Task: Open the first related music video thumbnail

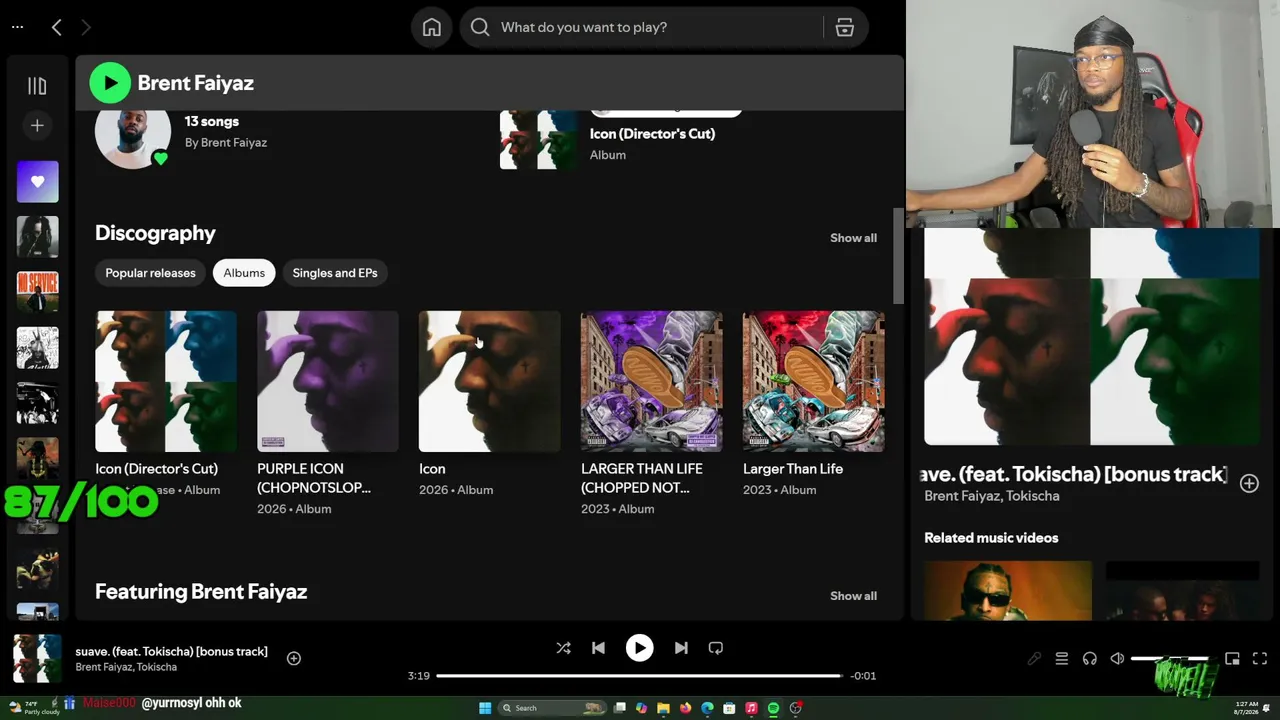Action: [x=1008, y=591]
